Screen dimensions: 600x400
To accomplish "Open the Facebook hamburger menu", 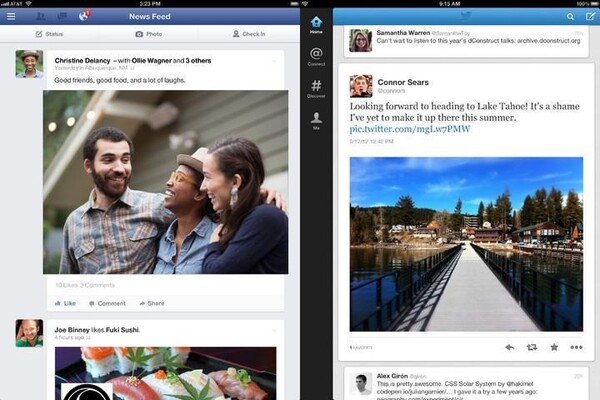I will click(x=11, y=16).
